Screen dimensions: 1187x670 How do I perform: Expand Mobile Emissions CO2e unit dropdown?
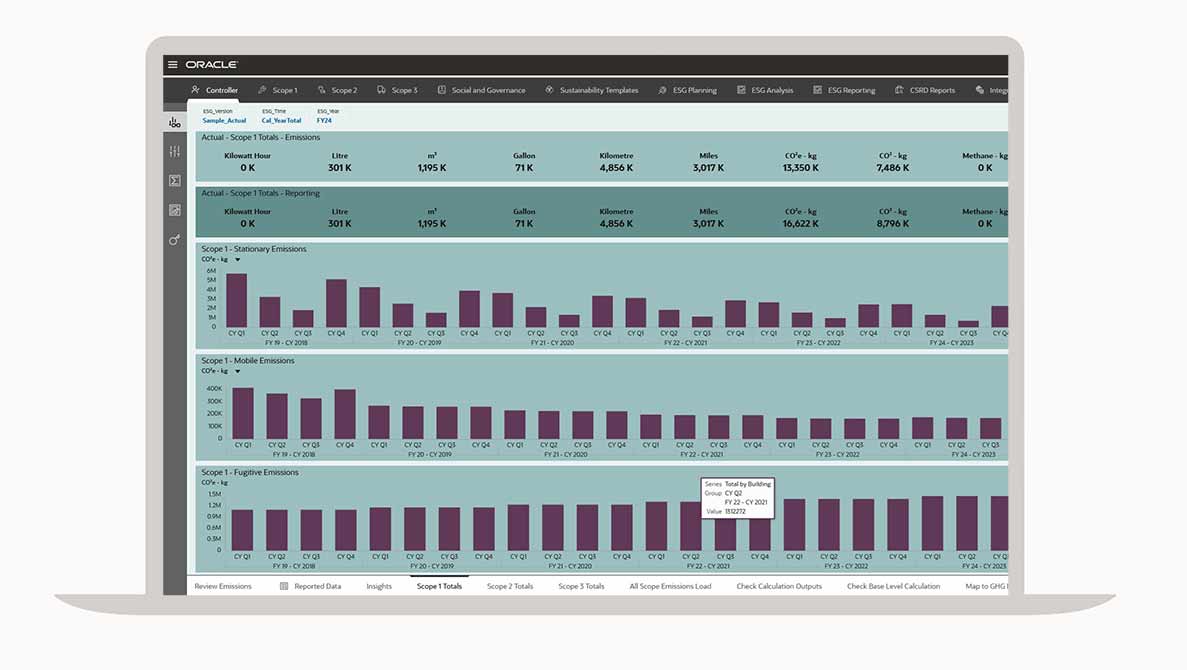pyautogui.click(x=237, y=371)
